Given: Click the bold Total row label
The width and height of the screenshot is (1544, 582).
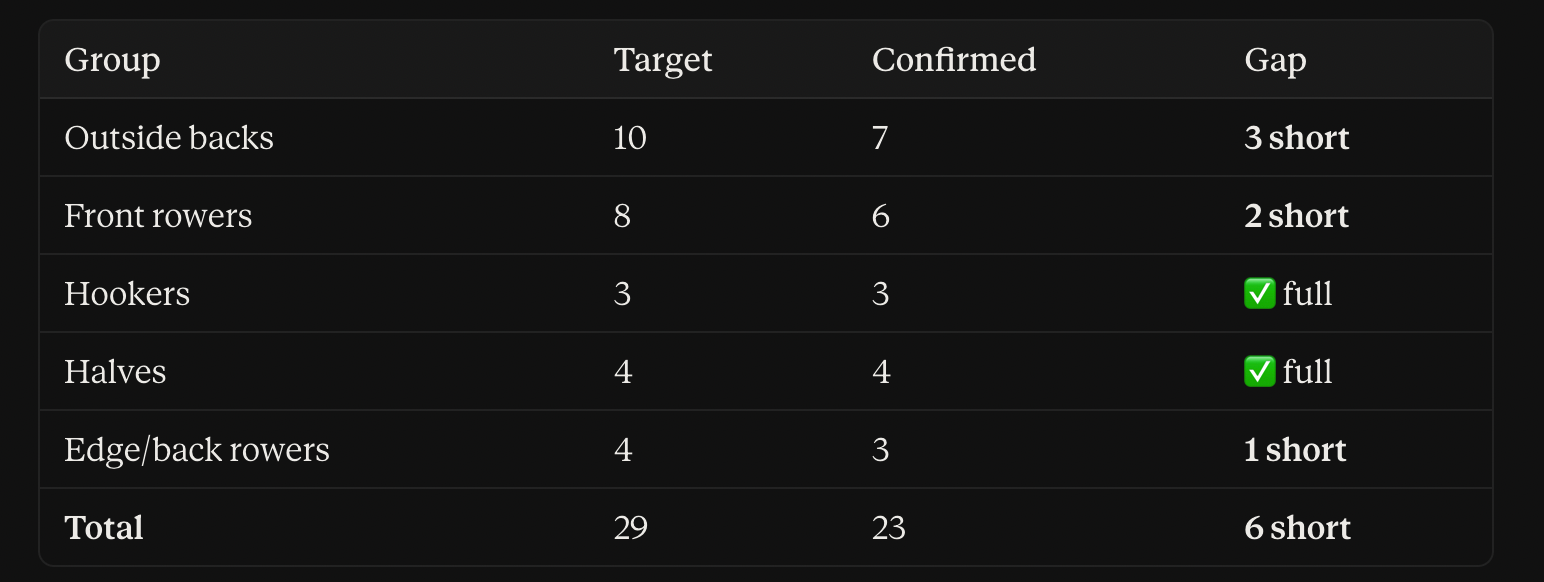Looking at the screenshot, I should tap(104, 528).
